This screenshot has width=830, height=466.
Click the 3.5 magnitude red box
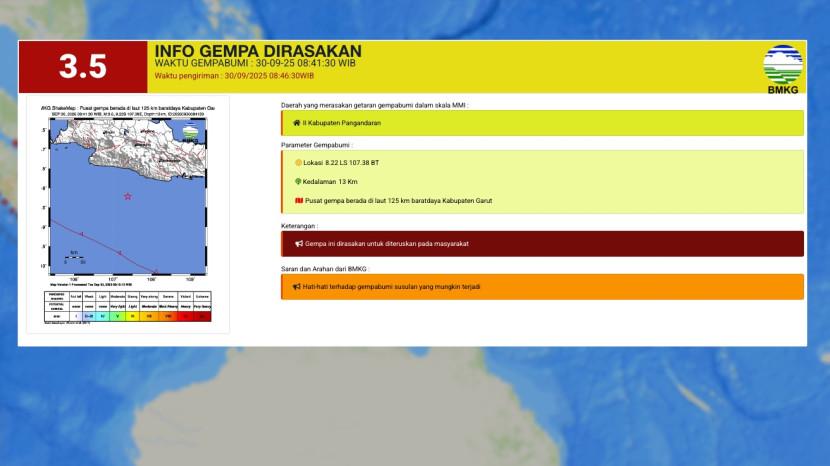(82, 66)
